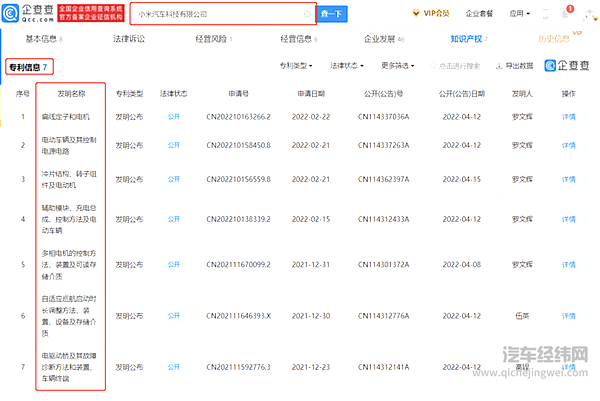Click inventor 罗文辉 in row 1

pos(522,117)
